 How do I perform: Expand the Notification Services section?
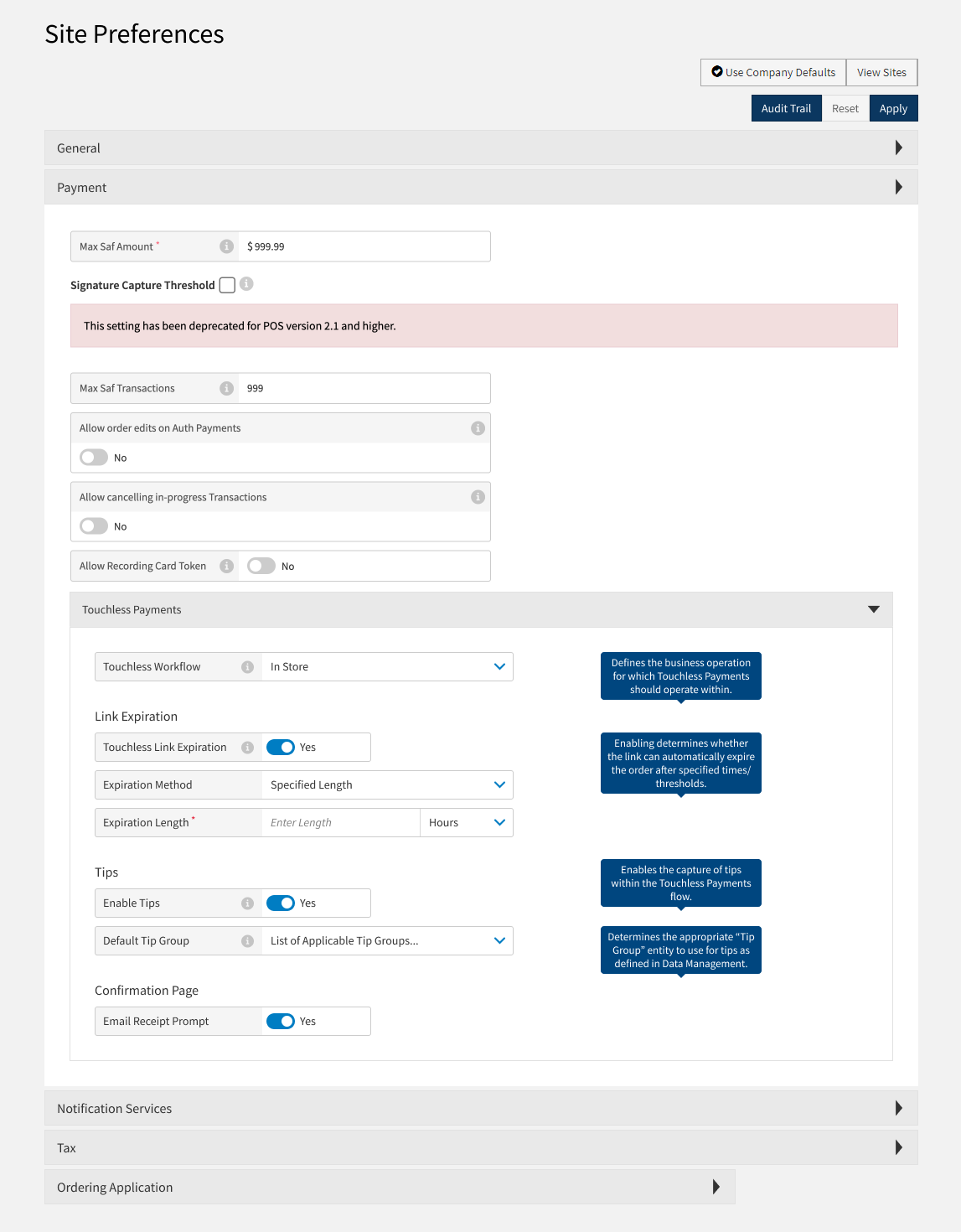coord(899,1108)
